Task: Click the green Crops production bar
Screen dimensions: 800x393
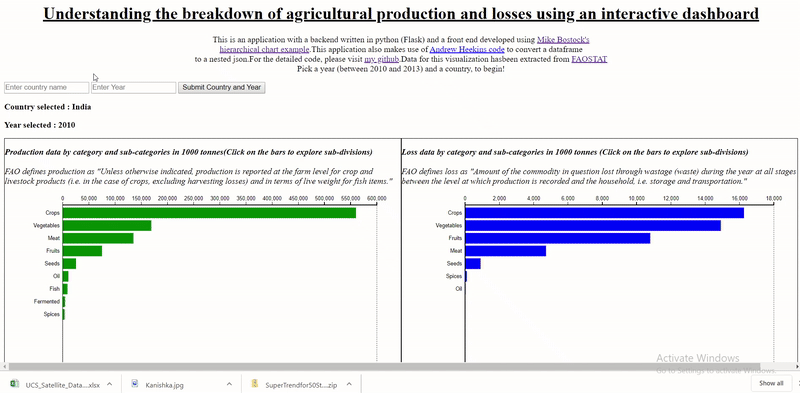Action: 209,213
